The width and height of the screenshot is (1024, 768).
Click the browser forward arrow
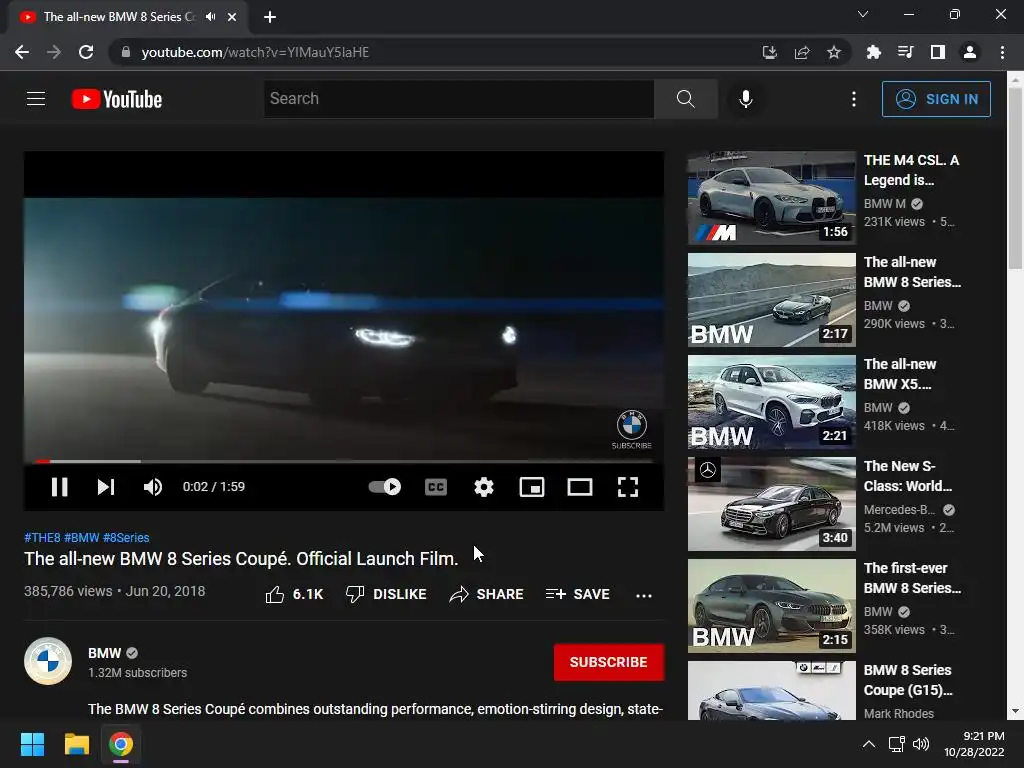[x=54, y=52]
